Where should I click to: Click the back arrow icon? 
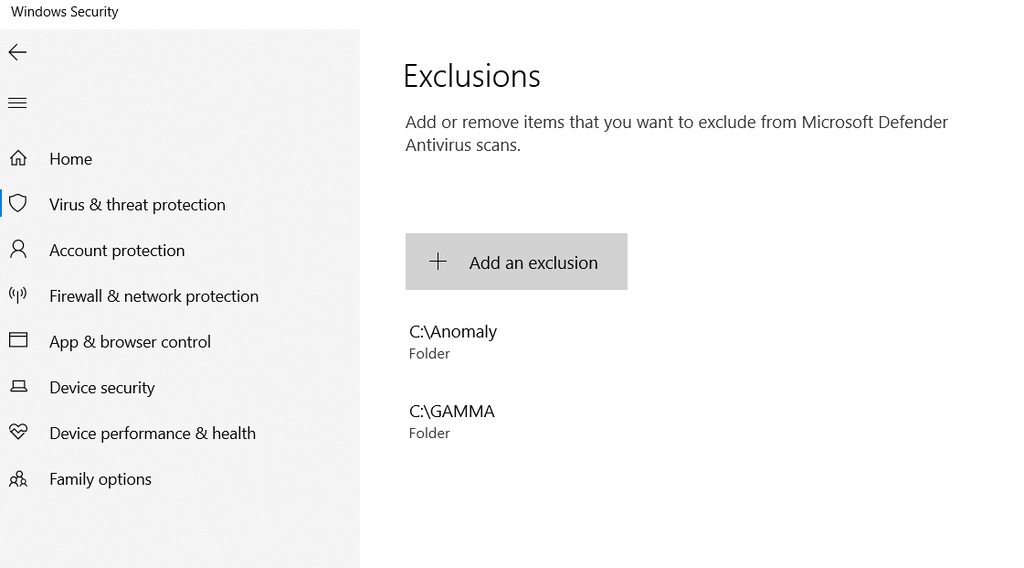[x=18, y=52]
